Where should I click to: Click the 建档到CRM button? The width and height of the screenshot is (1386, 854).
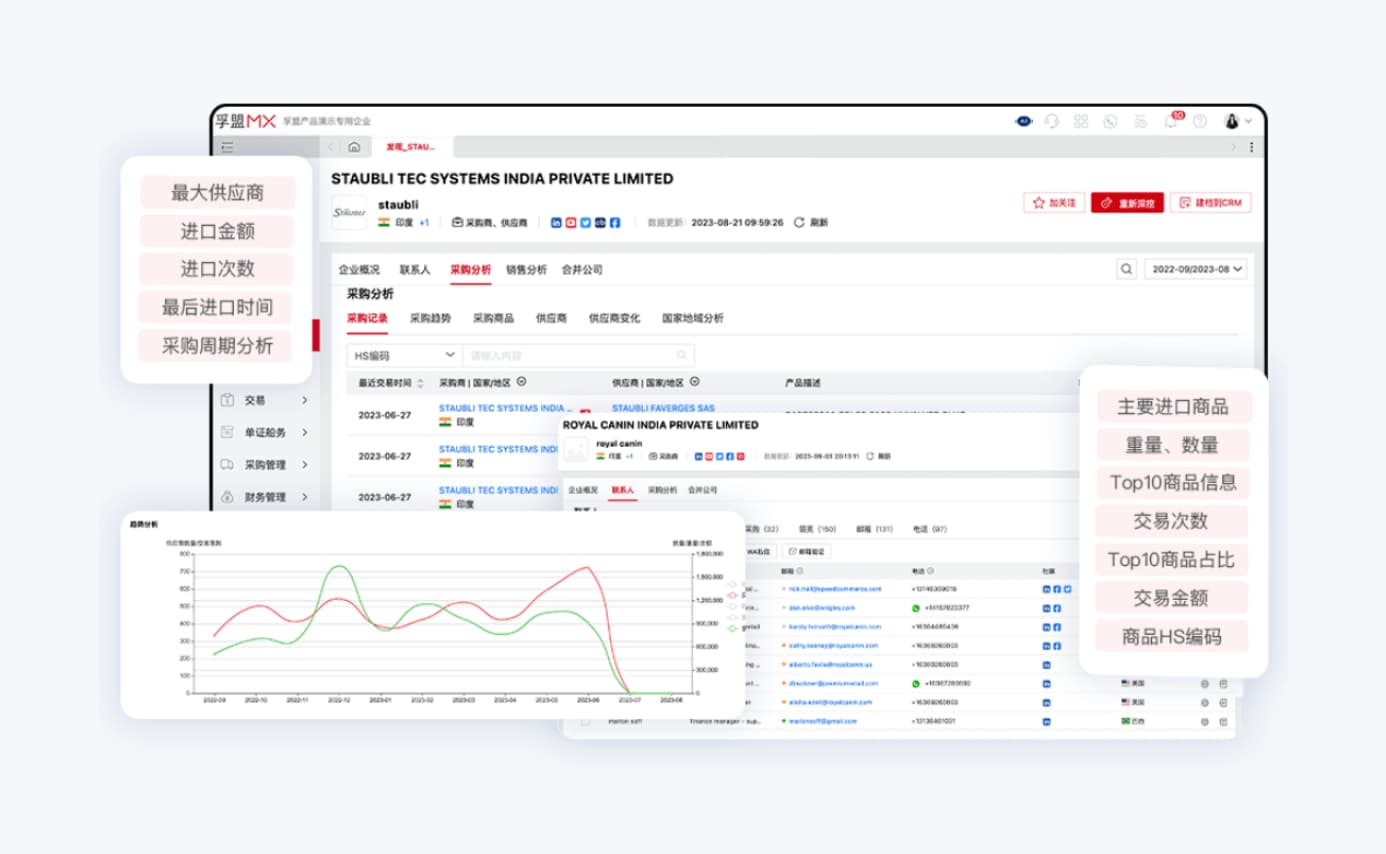(x=1210, y=203)
